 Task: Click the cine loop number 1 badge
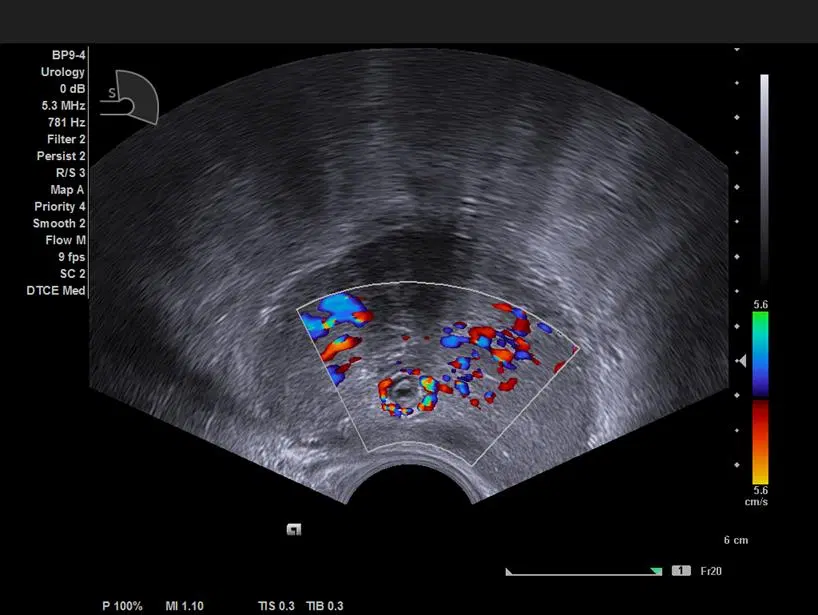coord(681,570)
